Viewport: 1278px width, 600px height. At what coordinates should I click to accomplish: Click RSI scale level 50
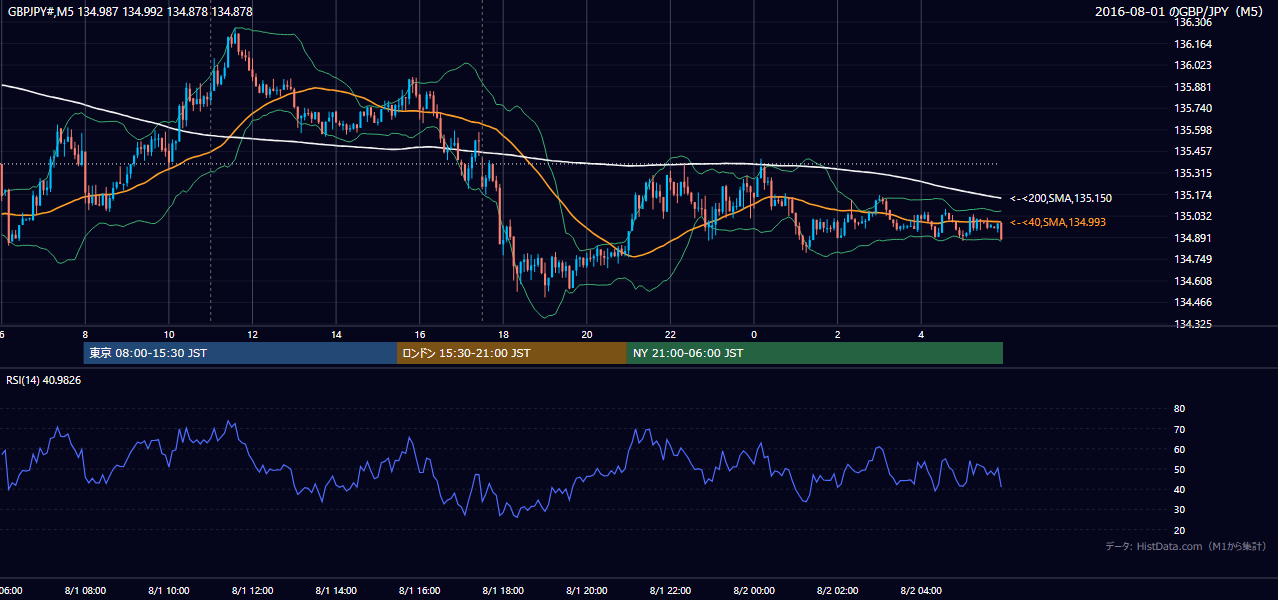tap(1180, 469)
